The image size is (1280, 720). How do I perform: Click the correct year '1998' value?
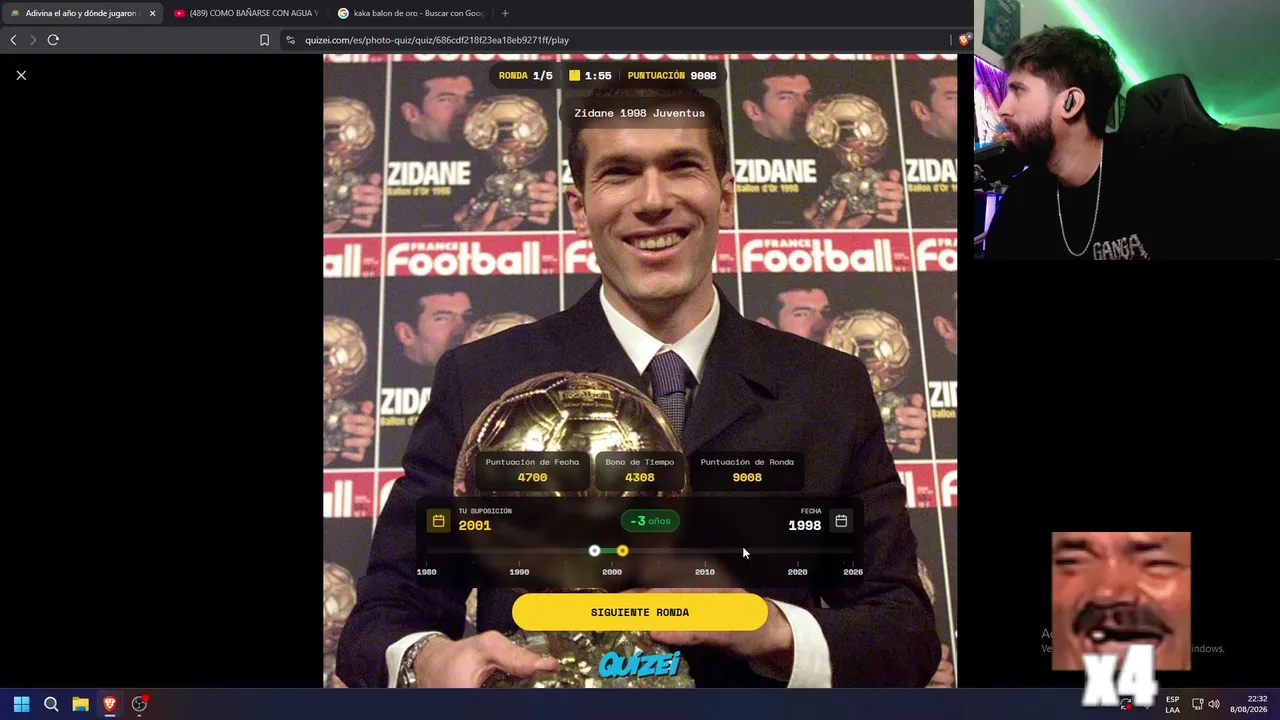[804, 526]
